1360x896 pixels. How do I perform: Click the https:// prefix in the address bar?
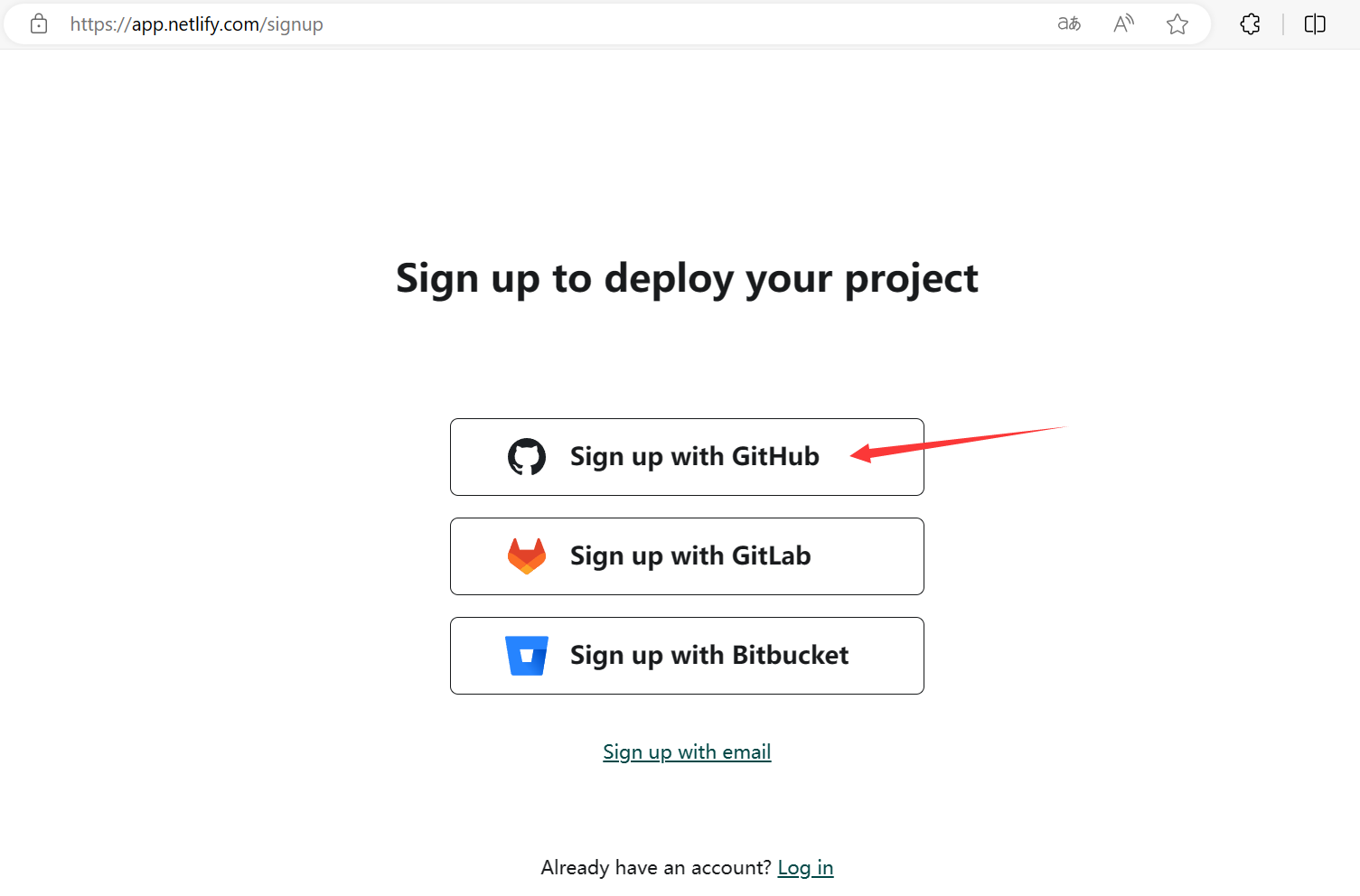101,24
